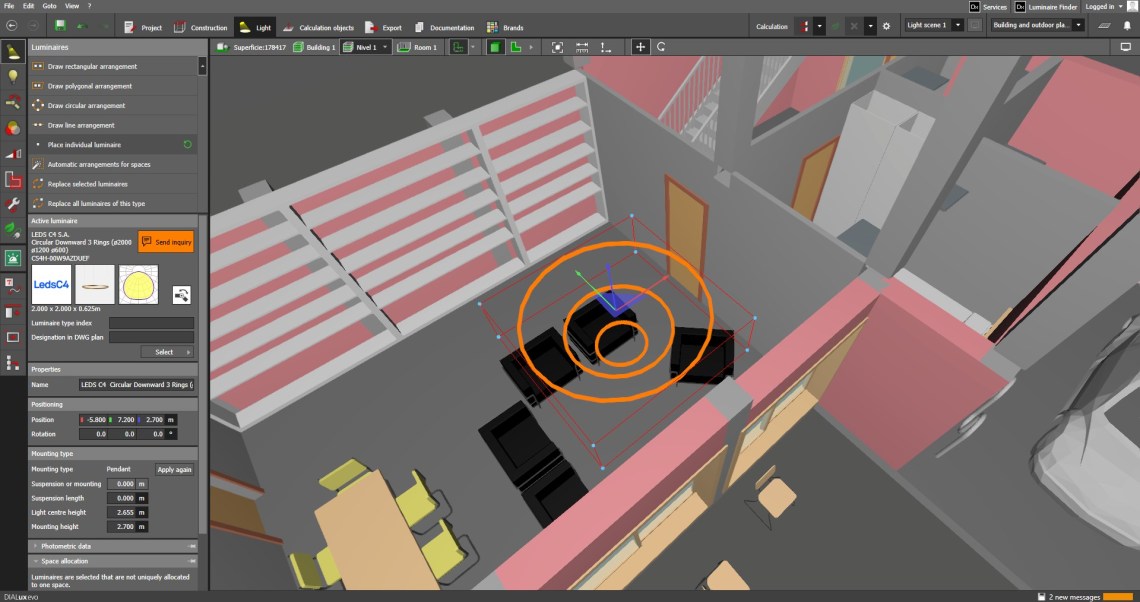Click the rotate tool in view toolbar

pyautogui.click(x=661, y=47)
